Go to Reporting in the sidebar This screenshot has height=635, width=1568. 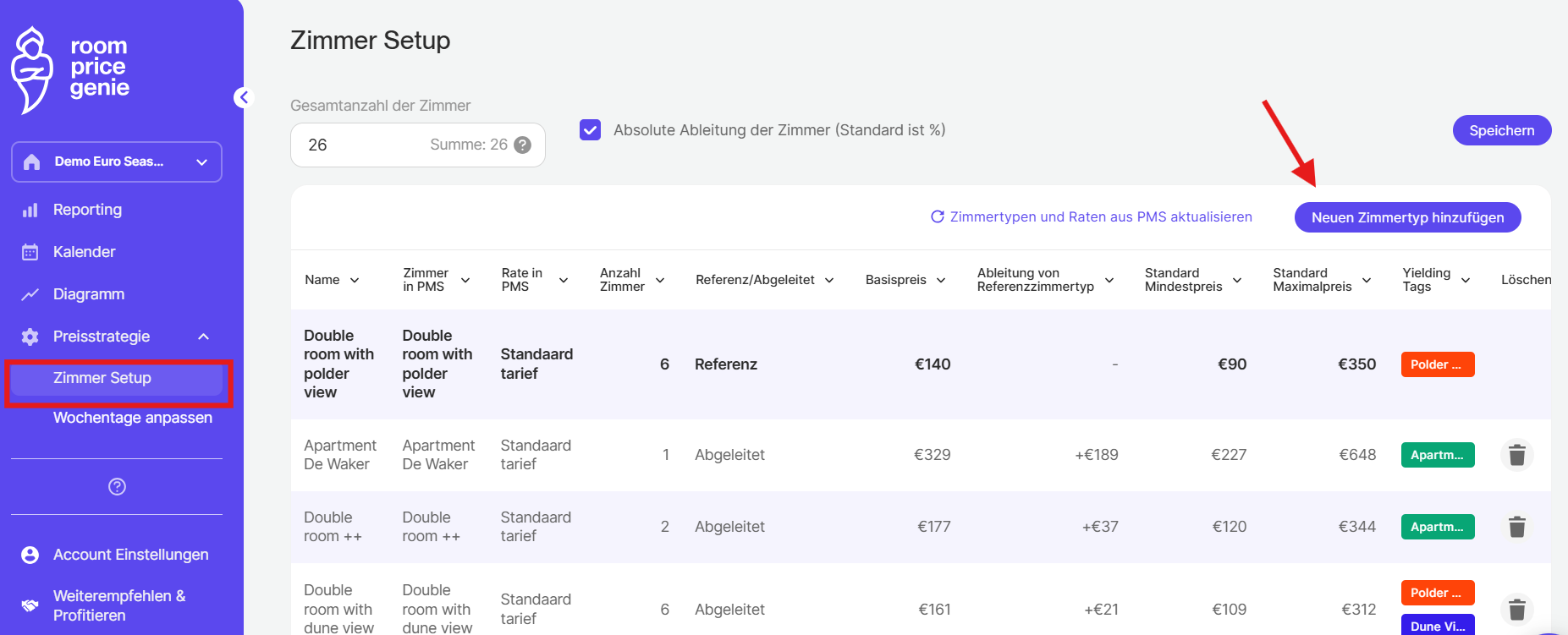click(87, 210)
